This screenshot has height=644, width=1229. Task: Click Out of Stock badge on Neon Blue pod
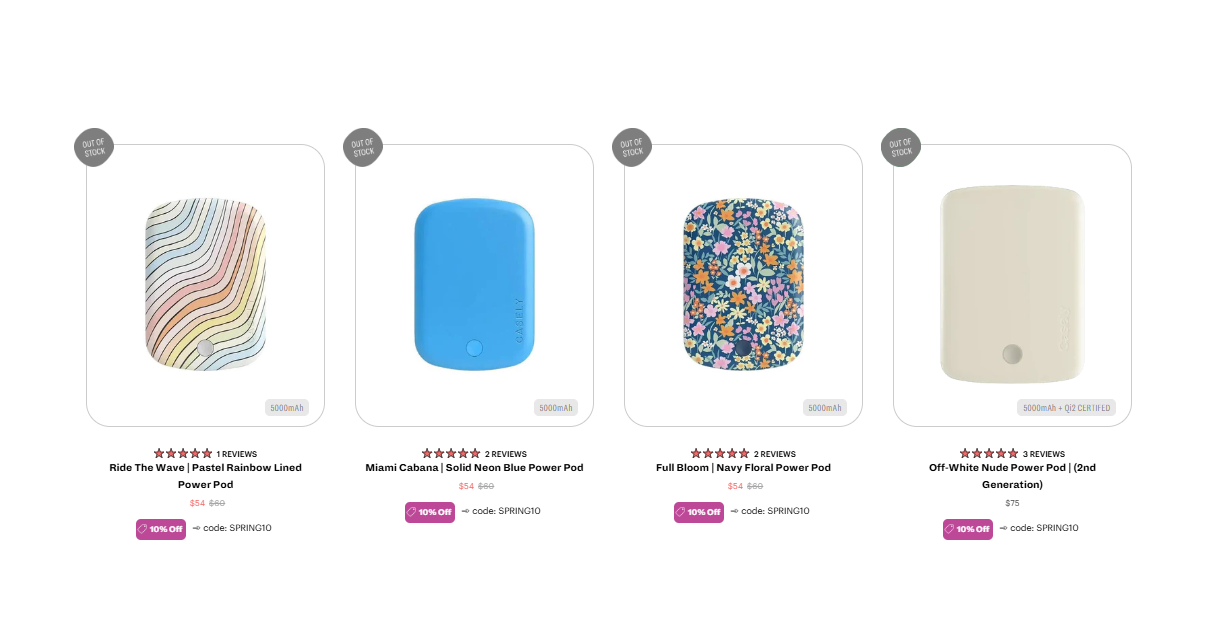pyautogui.click(x=363, y=147)
